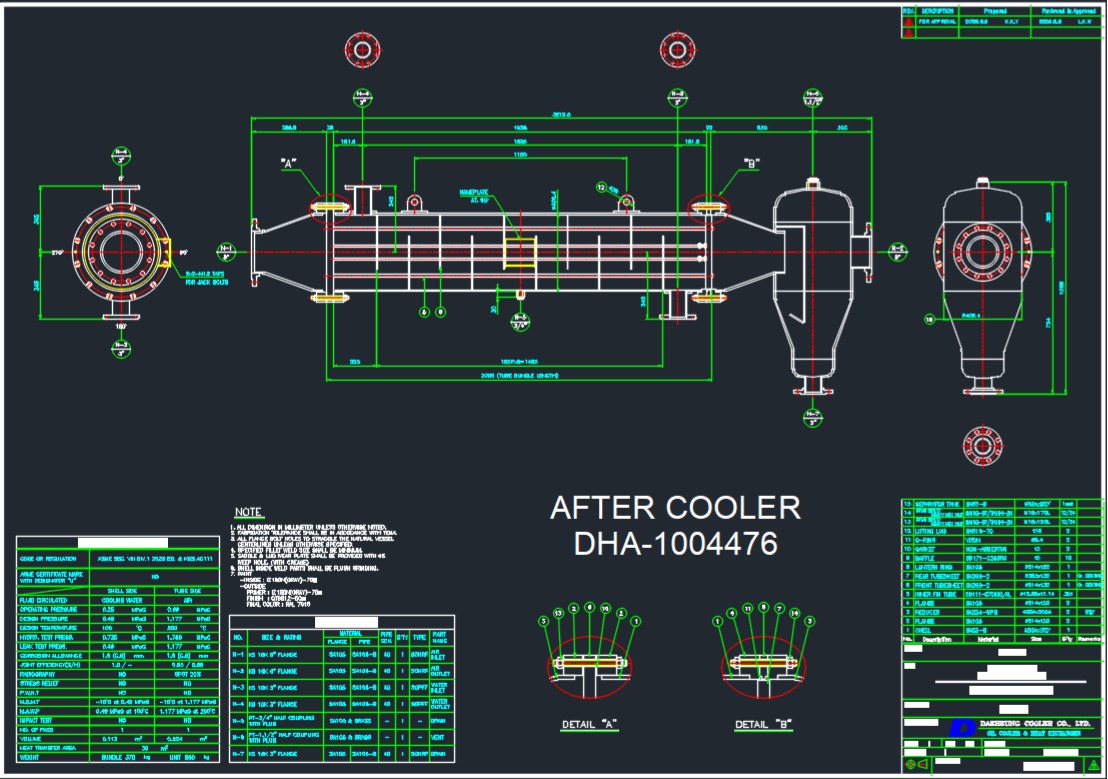1108x779 pixels.
Task: Click the RADIOGRAPHY row label
Action: click(x=38, y=674)
